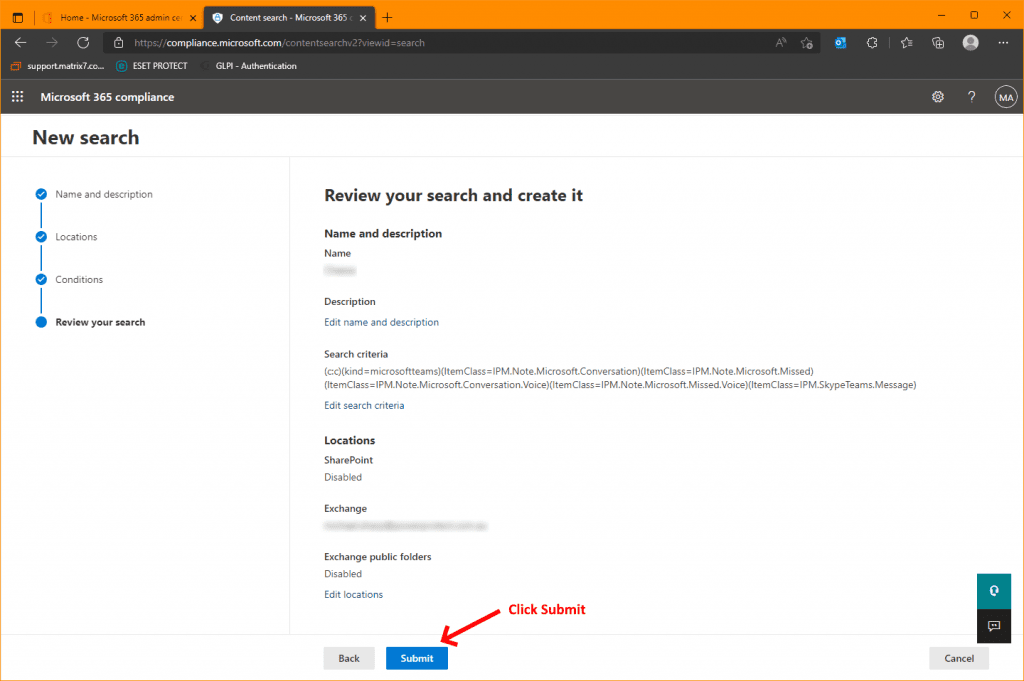This screenshot has height=681, width=1024.
Task: Go back using browser back arrow
Action: coord(21,43)
